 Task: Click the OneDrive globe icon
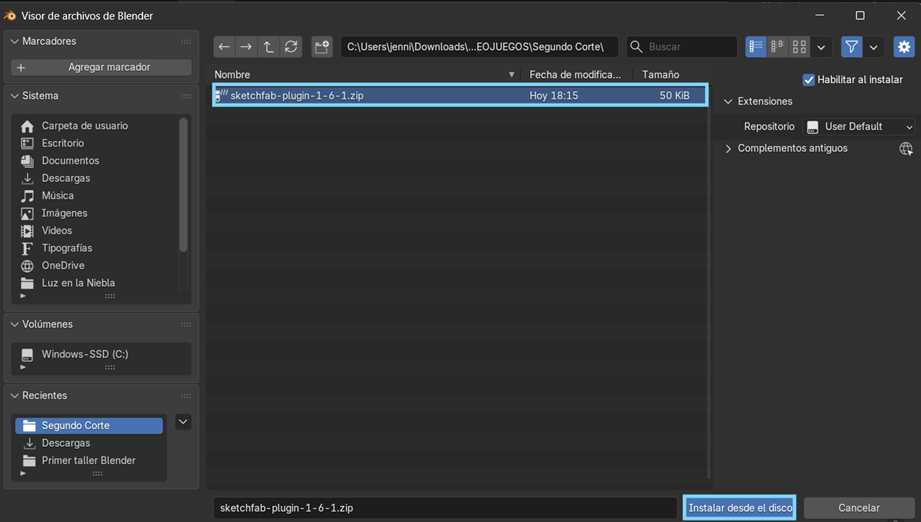pyautogui.click(x=27, y=266)
